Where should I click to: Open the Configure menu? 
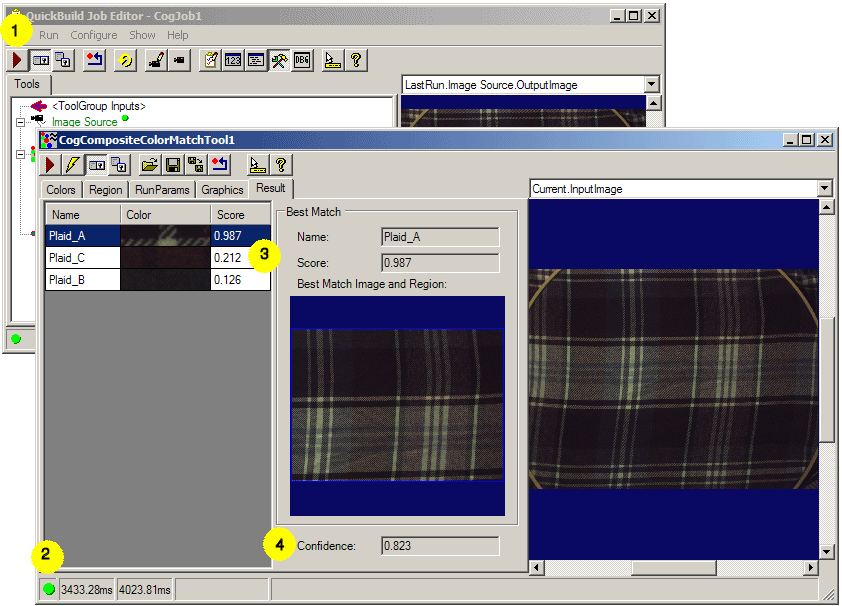[93, 34]
